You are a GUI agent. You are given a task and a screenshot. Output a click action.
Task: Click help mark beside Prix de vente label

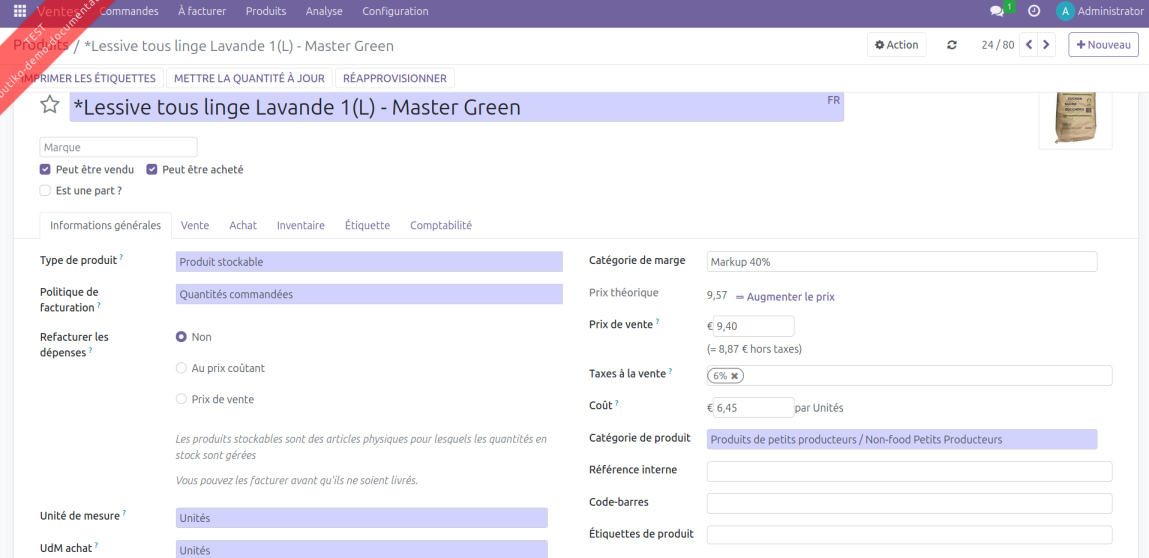657,321
